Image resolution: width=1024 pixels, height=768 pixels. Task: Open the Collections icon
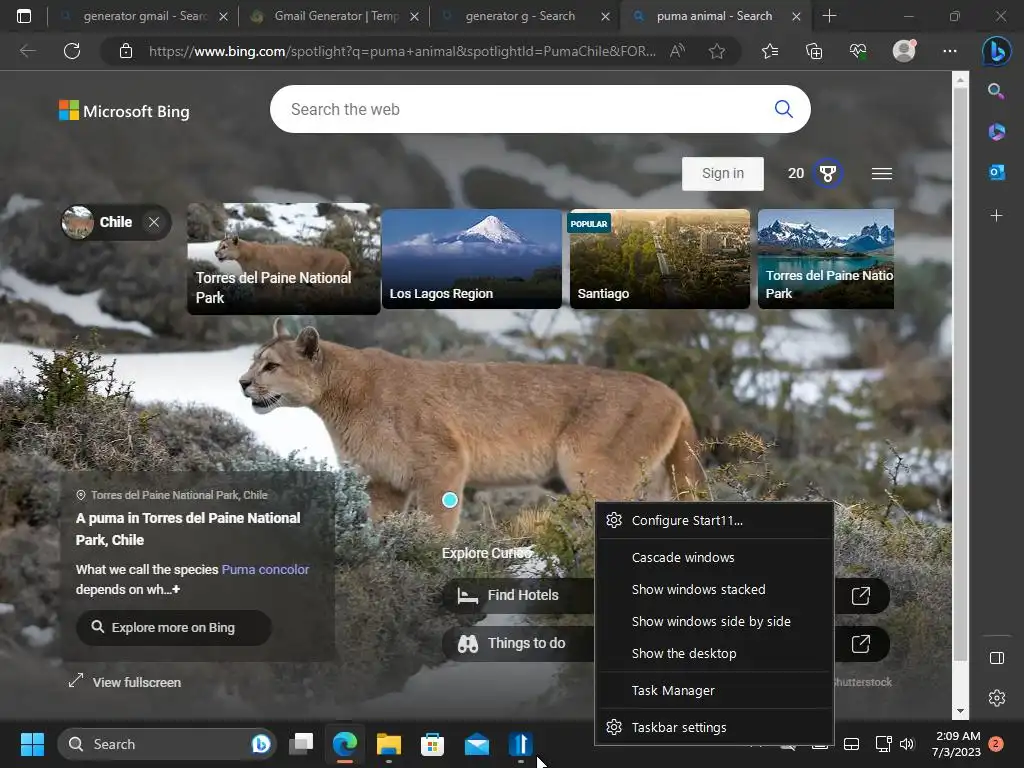tap(814, 51)
